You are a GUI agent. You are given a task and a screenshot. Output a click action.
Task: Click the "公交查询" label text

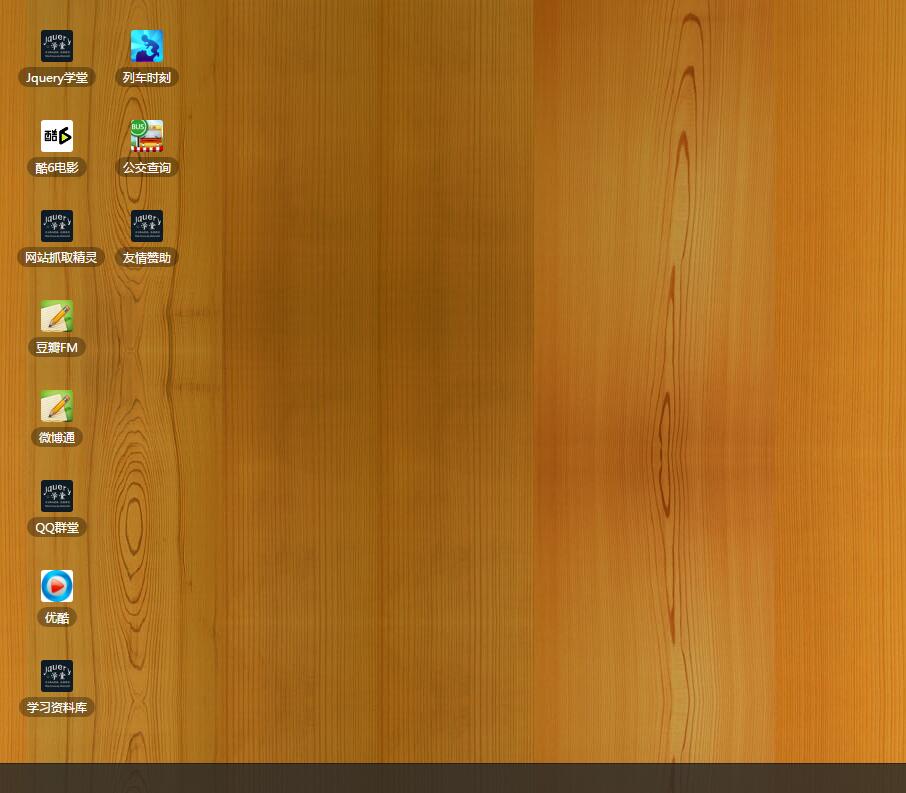click(x=147, y=168)
